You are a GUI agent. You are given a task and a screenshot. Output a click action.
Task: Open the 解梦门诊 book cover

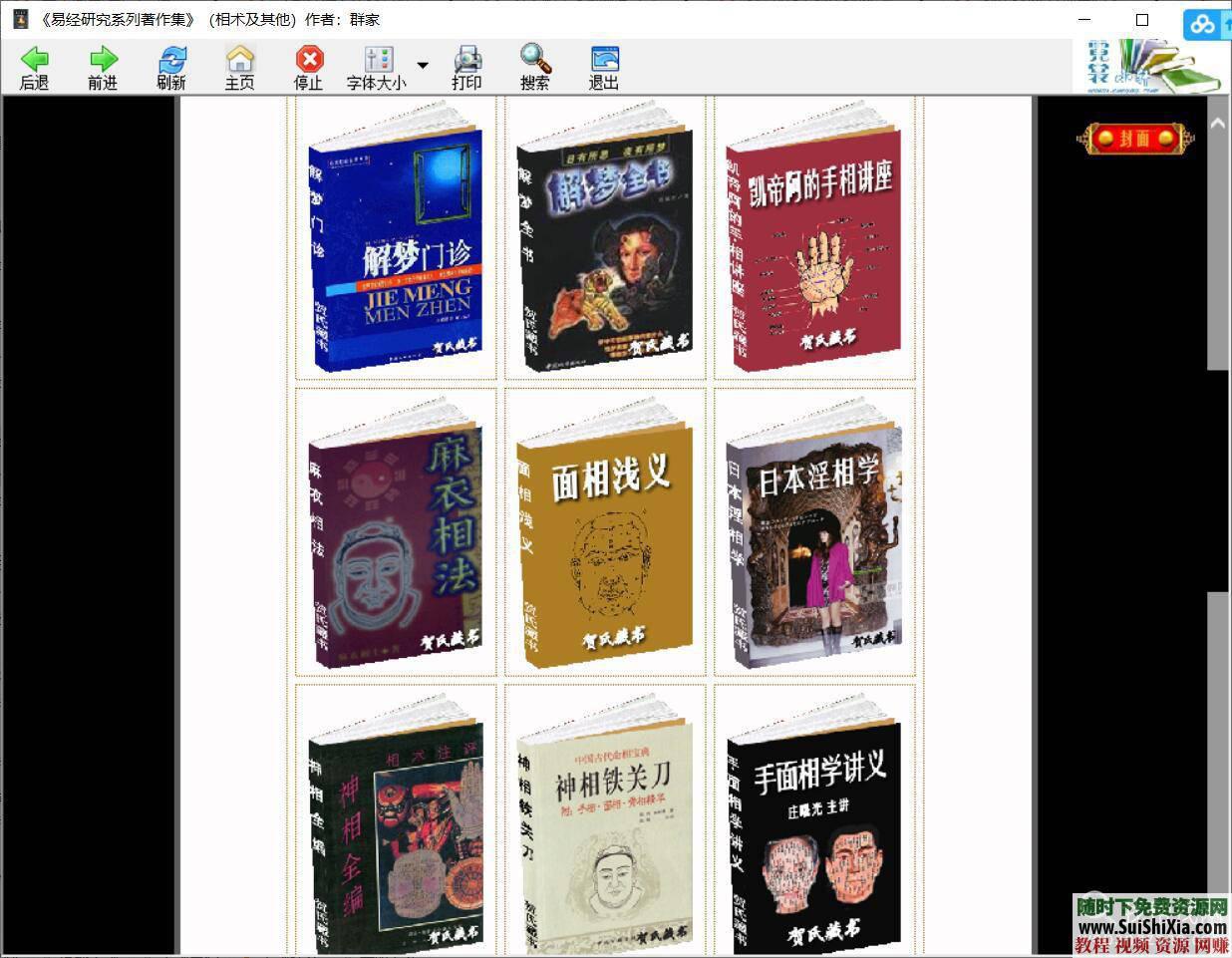[x=396, y=242]
